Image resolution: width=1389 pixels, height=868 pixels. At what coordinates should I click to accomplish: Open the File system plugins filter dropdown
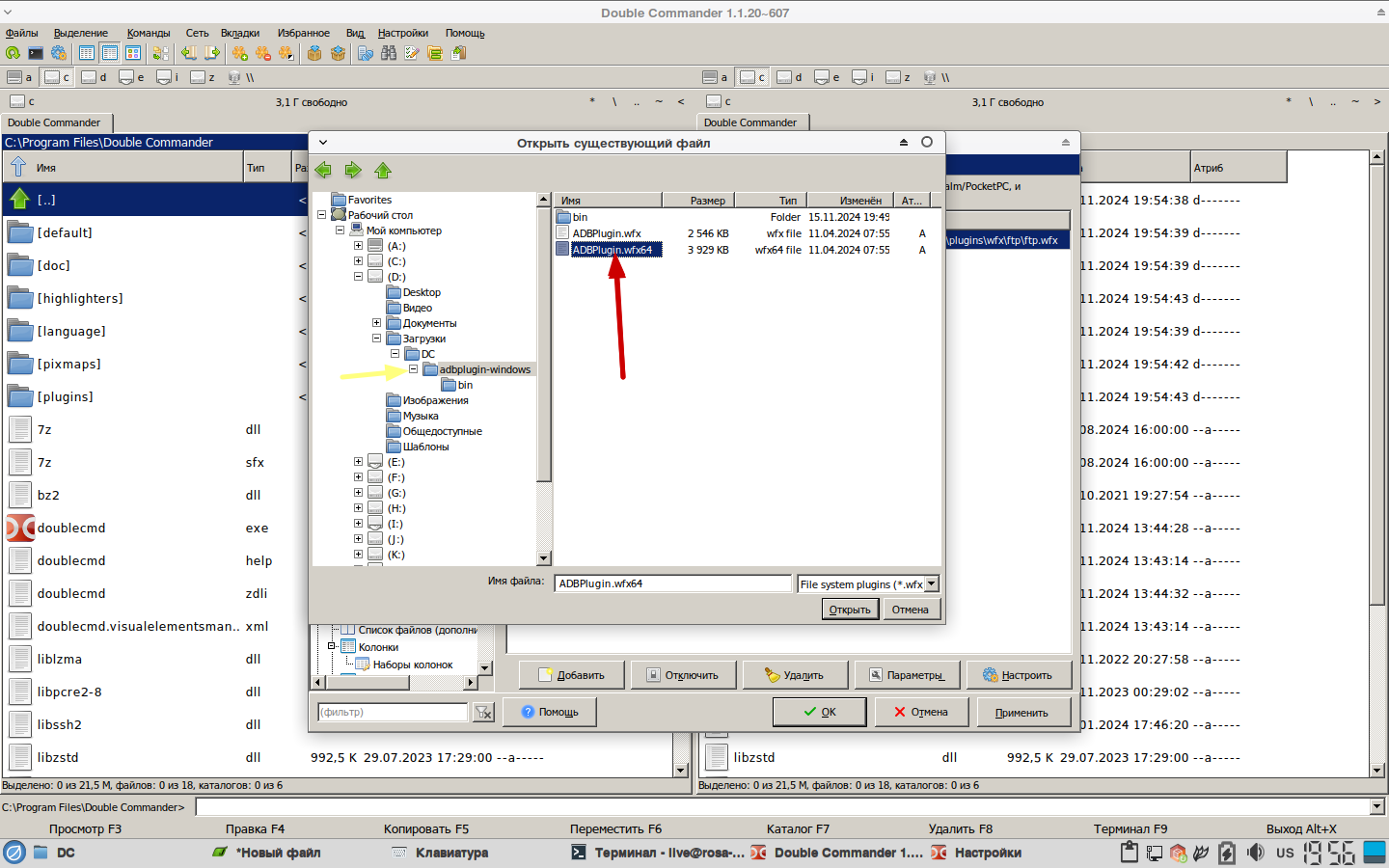[932, 583]
